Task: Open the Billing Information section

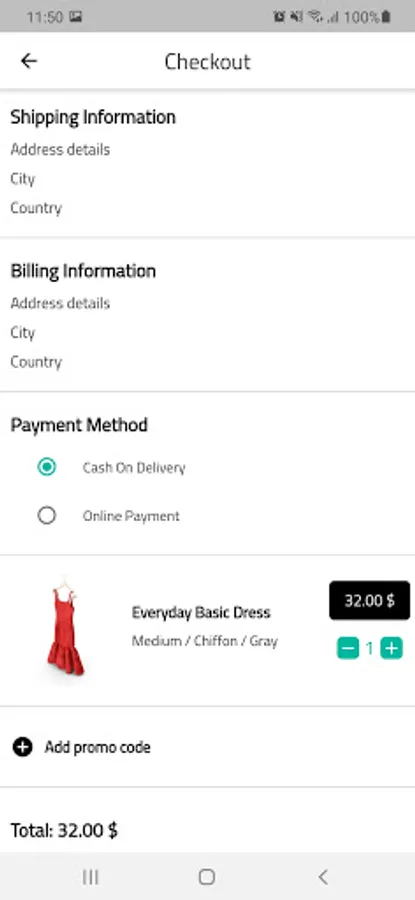Action: [83, 271]
